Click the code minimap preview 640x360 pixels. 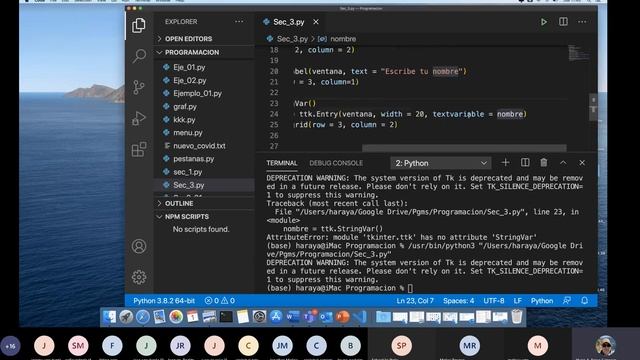pos(579,53)
